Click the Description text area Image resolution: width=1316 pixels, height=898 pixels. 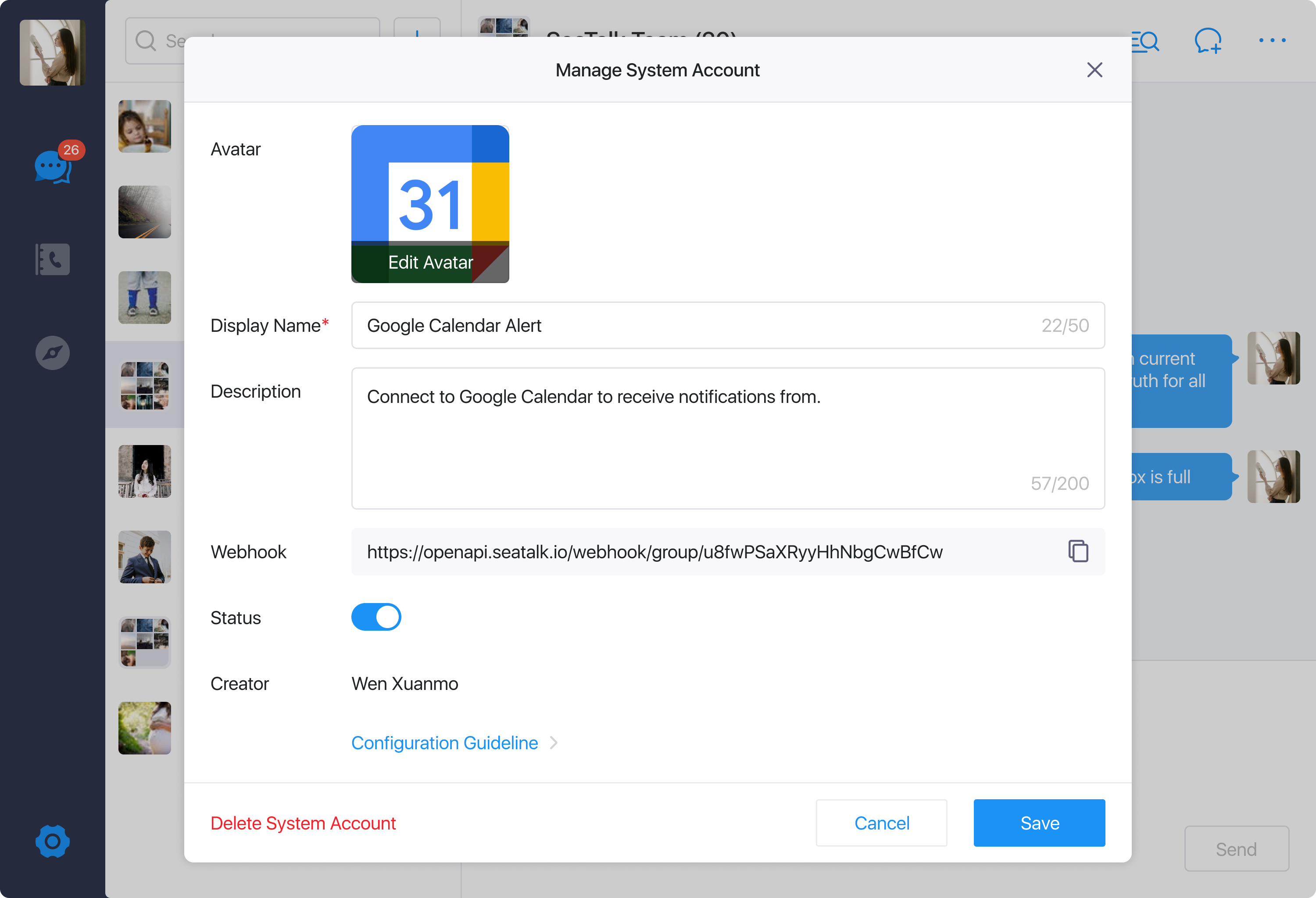pos(728,438)
